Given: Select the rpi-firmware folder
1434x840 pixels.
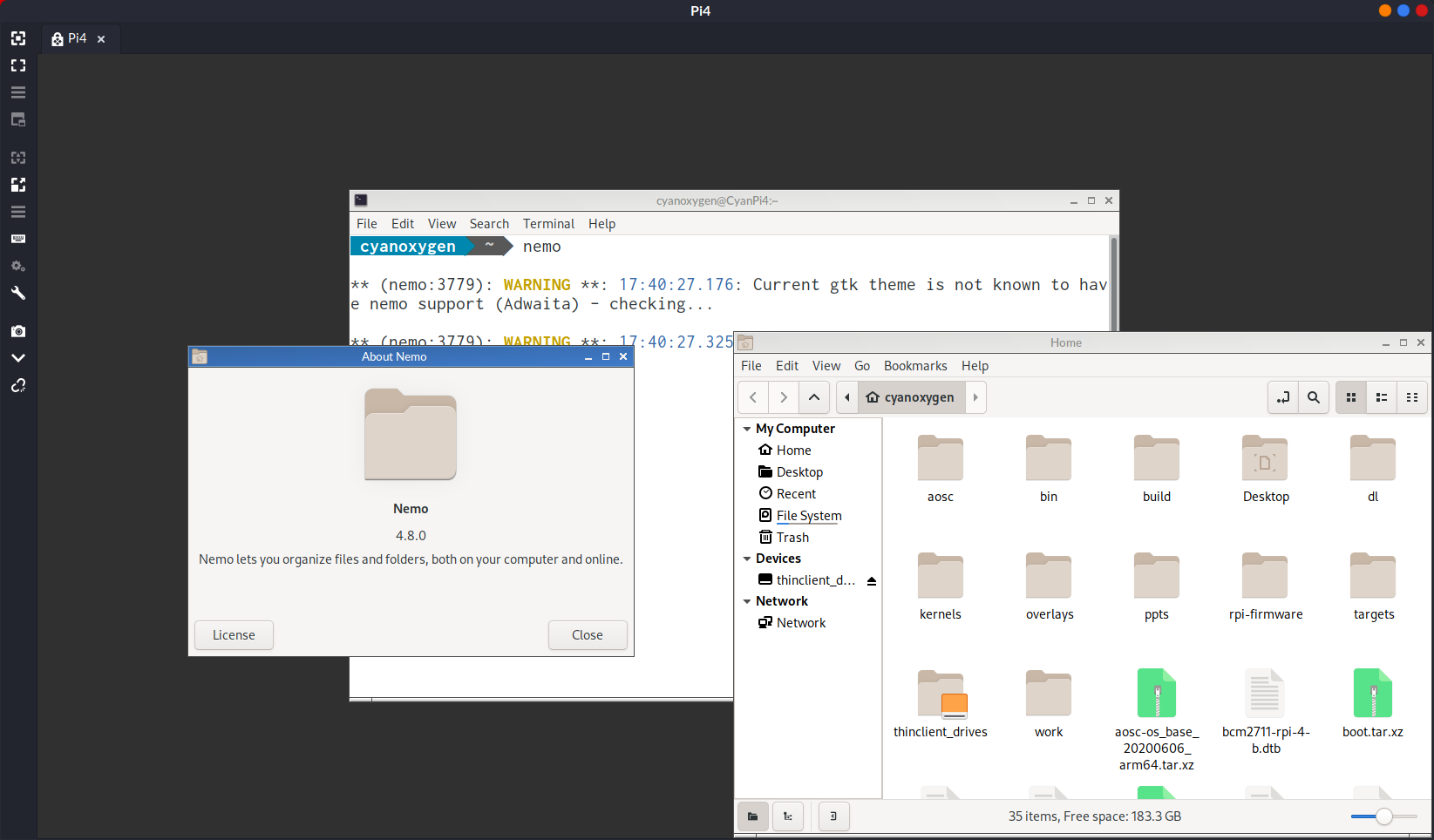Looking at the screenshot, I should [1266, 587].
